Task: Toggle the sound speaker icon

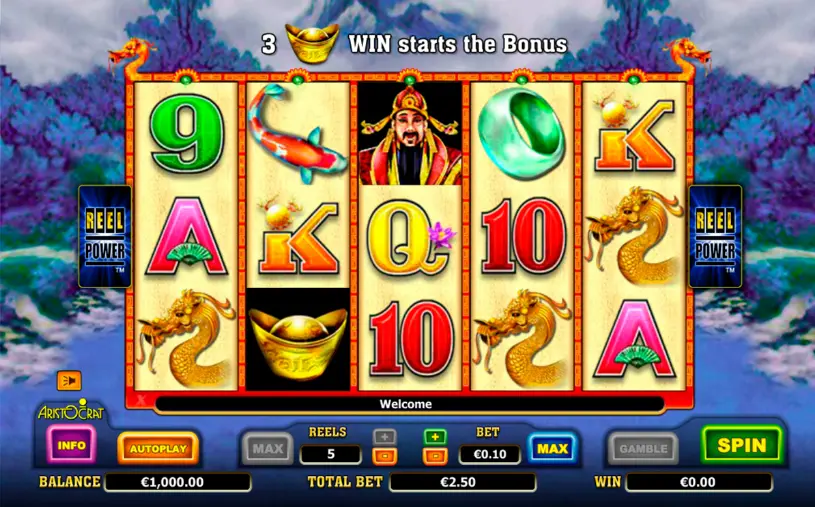Action: tap(69, 381)
